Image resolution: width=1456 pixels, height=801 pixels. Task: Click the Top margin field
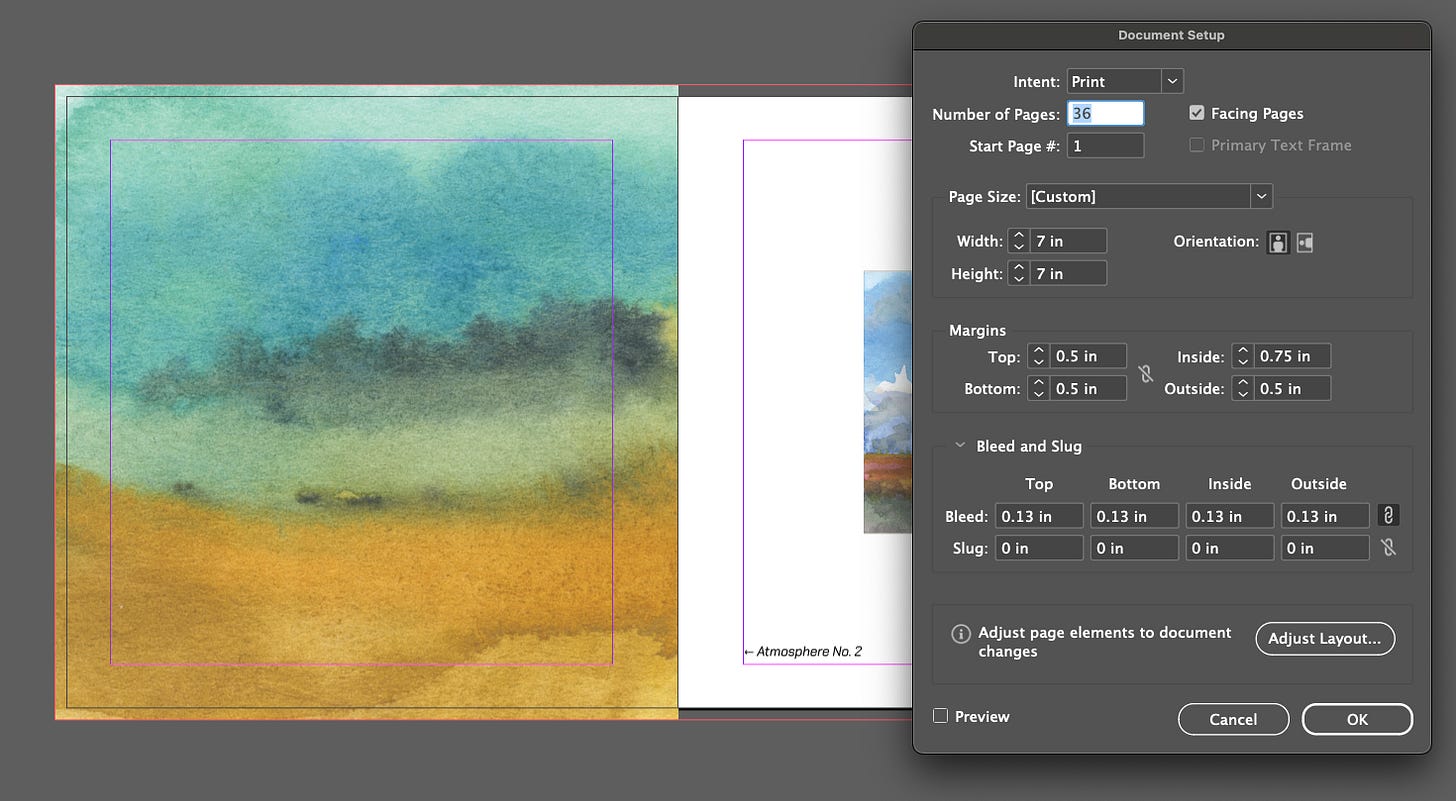1088,356
